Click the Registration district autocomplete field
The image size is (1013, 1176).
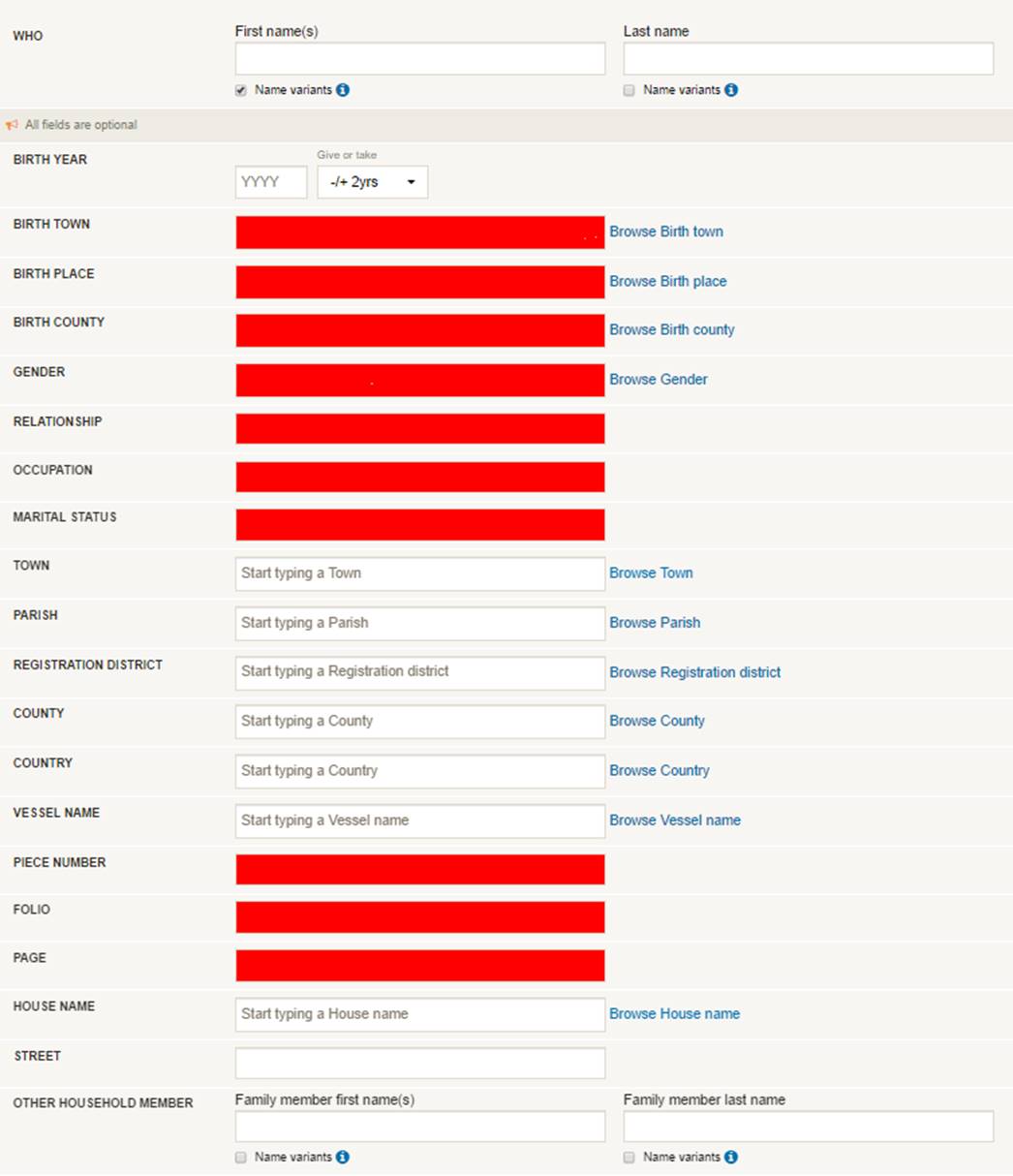click(420, 672)
